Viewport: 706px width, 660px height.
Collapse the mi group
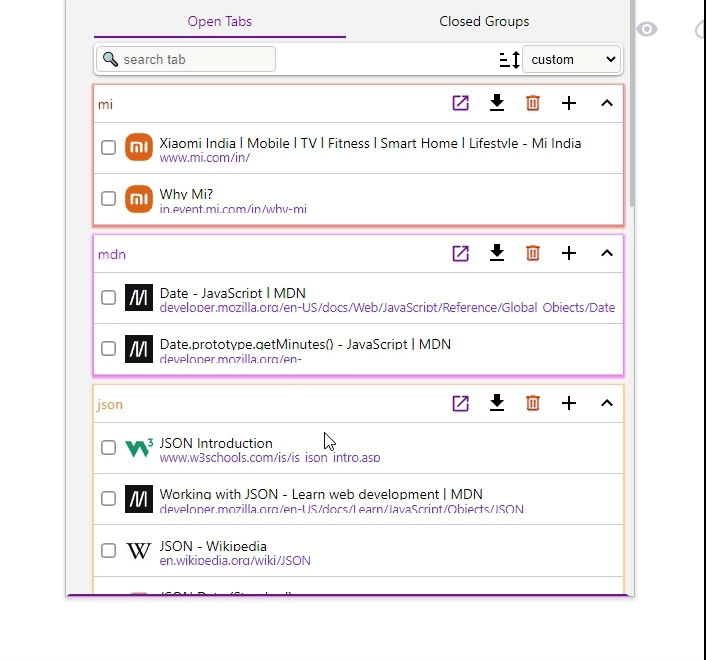coord(607,103)
